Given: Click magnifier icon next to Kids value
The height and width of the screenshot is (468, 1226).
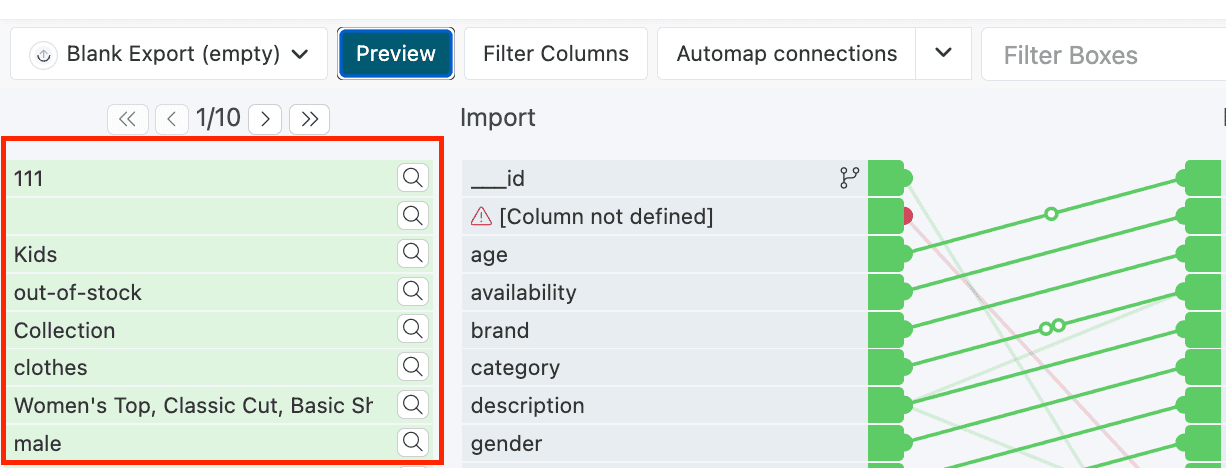Looking at the screenshot, I should click(412, 254).
